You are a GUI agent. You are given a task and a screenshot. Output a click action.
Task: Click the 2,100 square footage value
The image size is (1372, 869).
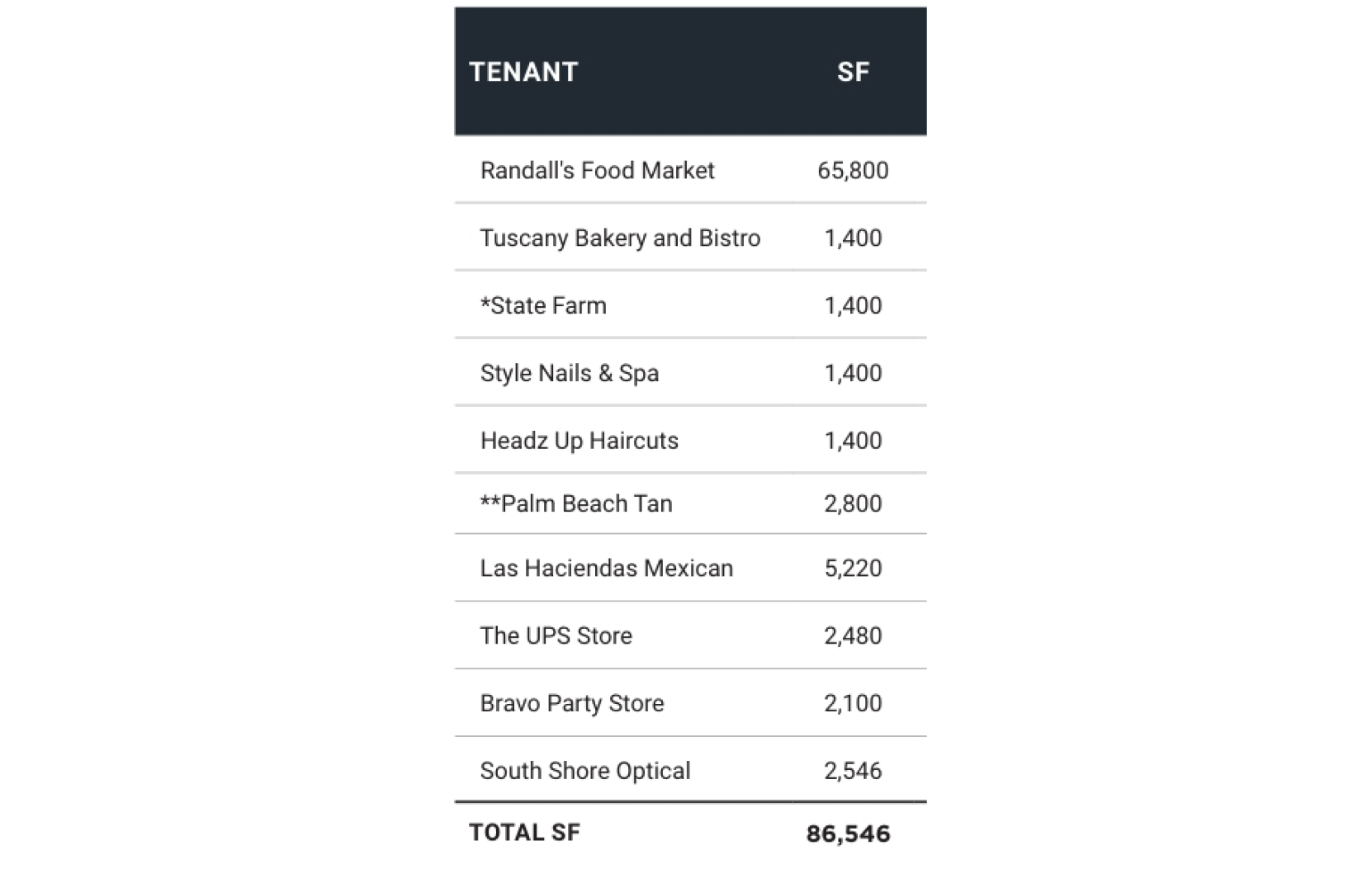coord(853,703)
